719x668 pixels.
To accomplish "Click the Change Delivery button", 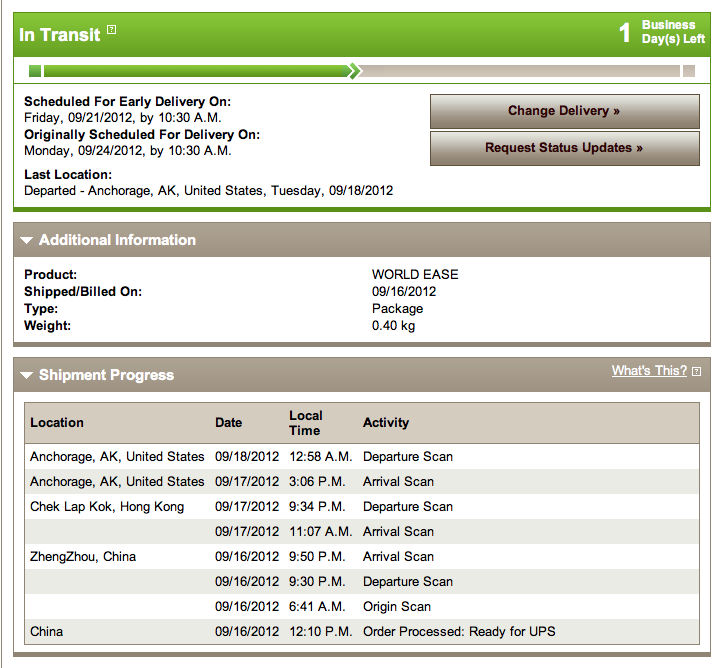I will tap(564, 111).
